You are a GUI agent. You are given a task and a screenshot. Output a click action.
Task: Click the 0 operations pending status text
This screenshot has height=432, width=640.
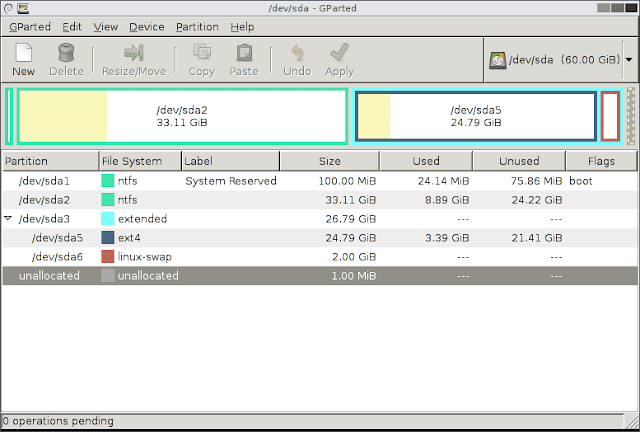(x=58, y=421)
